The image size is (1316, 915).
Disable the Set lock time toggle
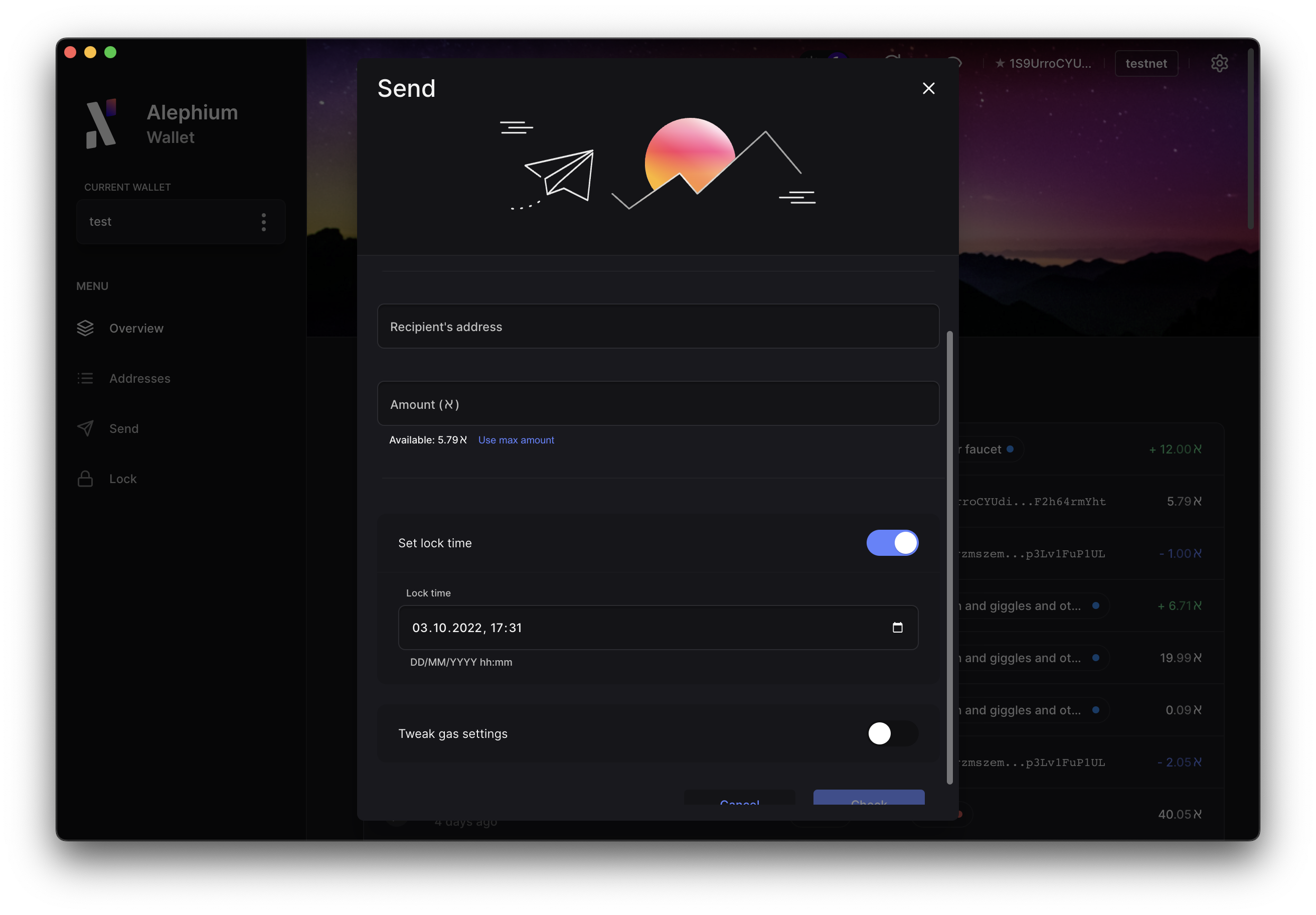[x=892, y=542]
